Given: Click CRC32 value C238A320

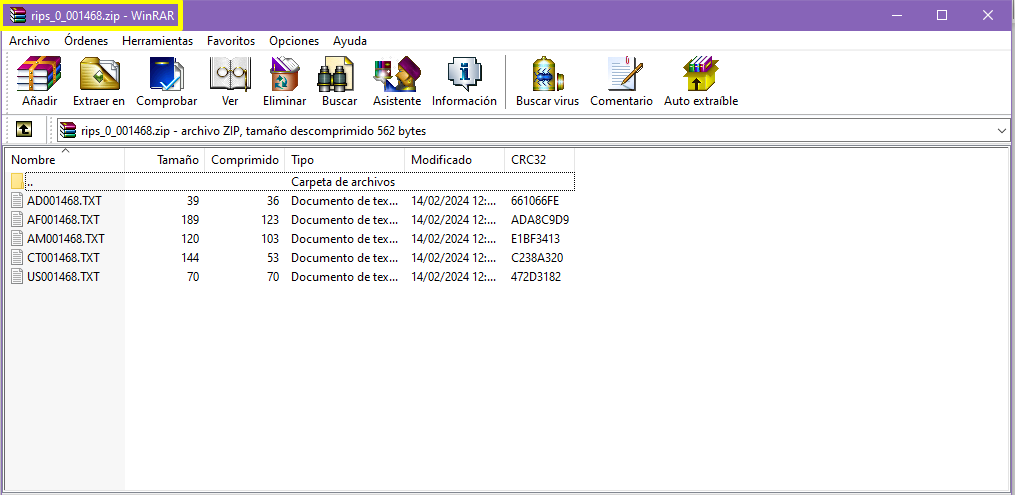Looking at the screenshot, I should (537, 258).
